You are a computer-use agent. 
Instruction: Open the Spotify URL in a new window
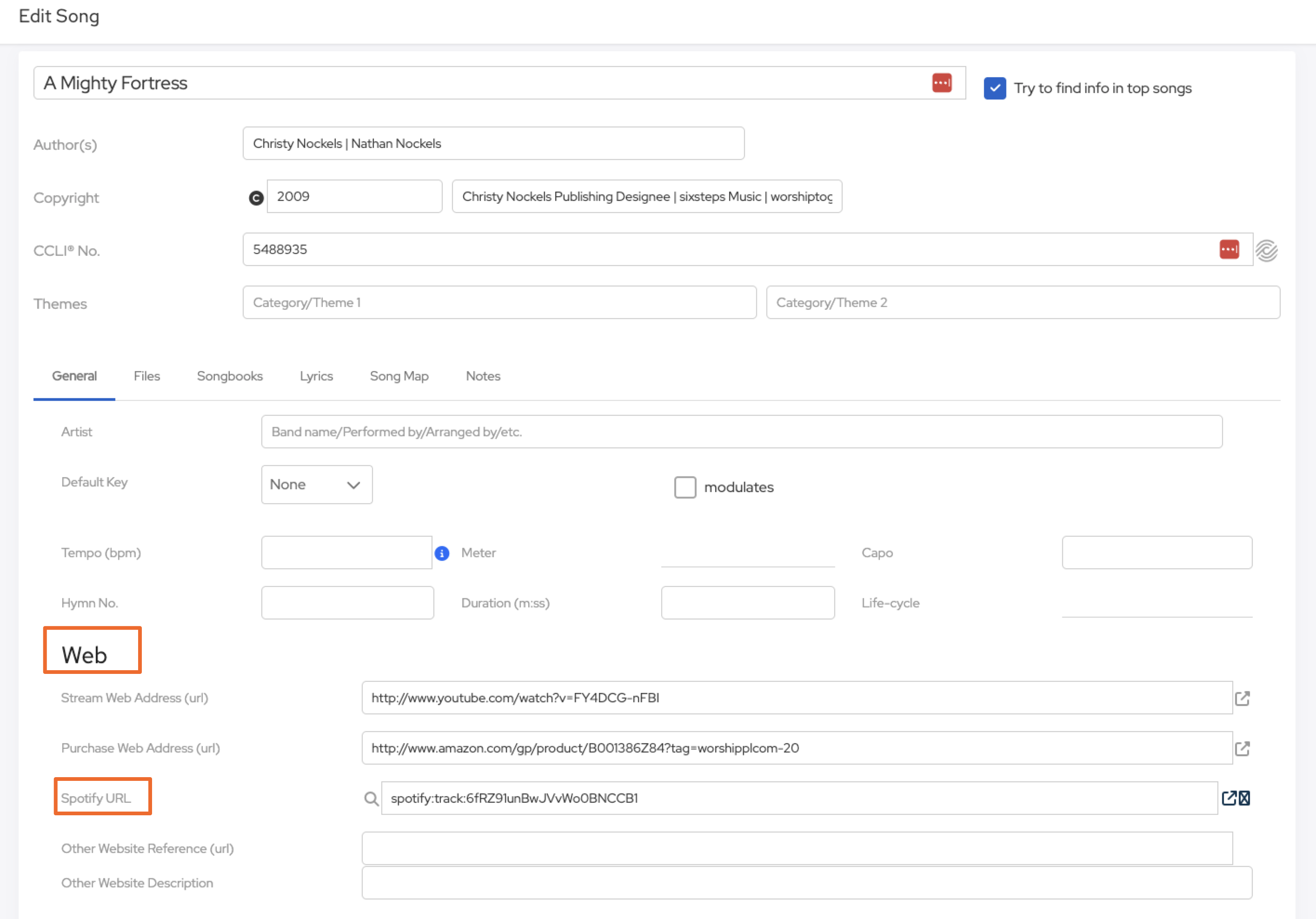(1229, 798)
